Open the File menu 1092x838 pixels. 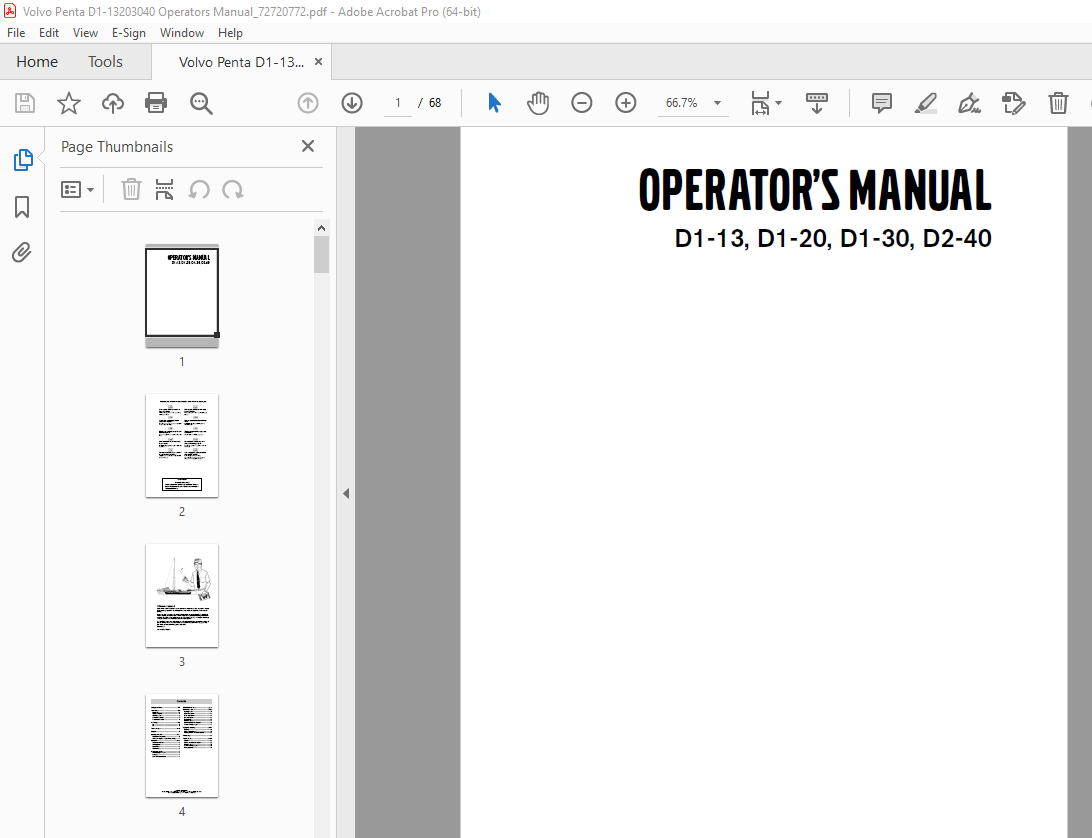16,33
